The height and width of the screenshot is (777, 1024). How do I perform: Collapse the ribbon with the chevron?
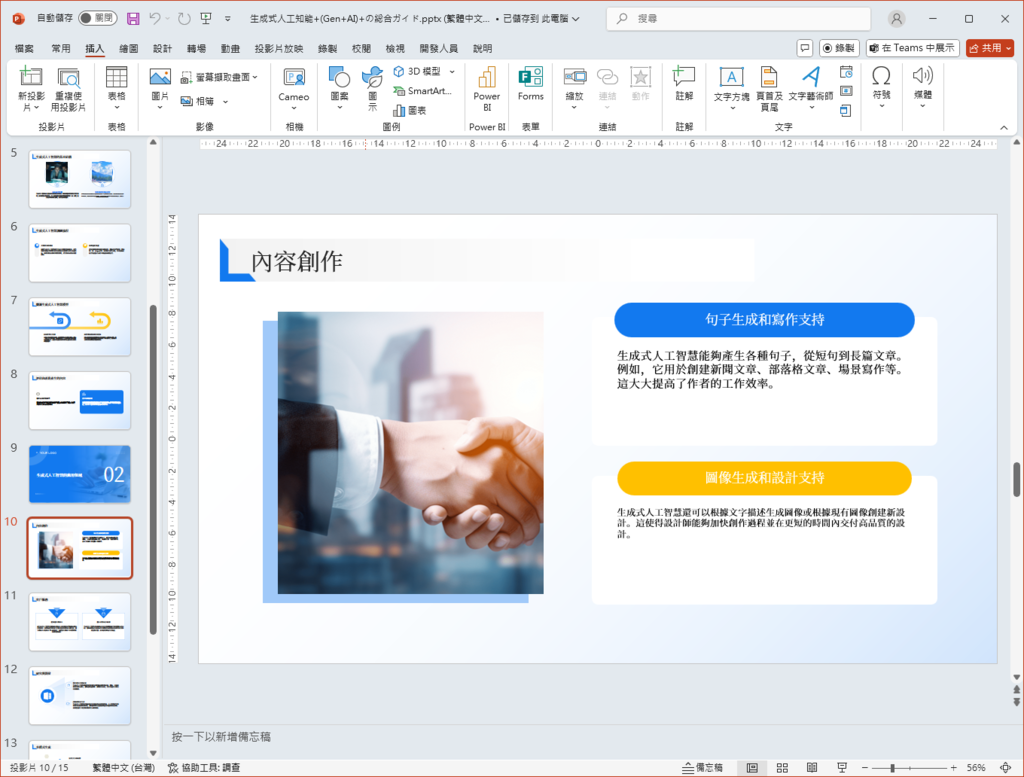1004,127
